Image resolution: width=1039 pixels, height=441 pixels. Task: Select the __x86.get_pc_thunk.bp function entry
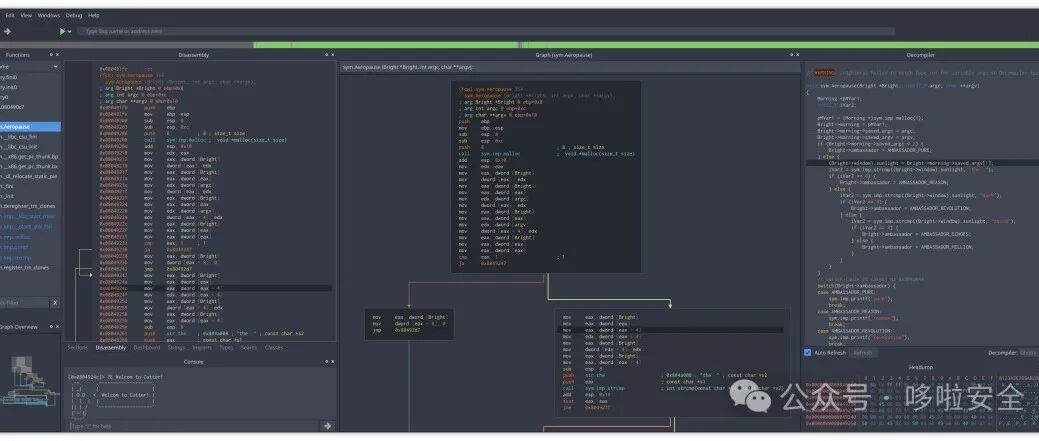pos(30,156)
